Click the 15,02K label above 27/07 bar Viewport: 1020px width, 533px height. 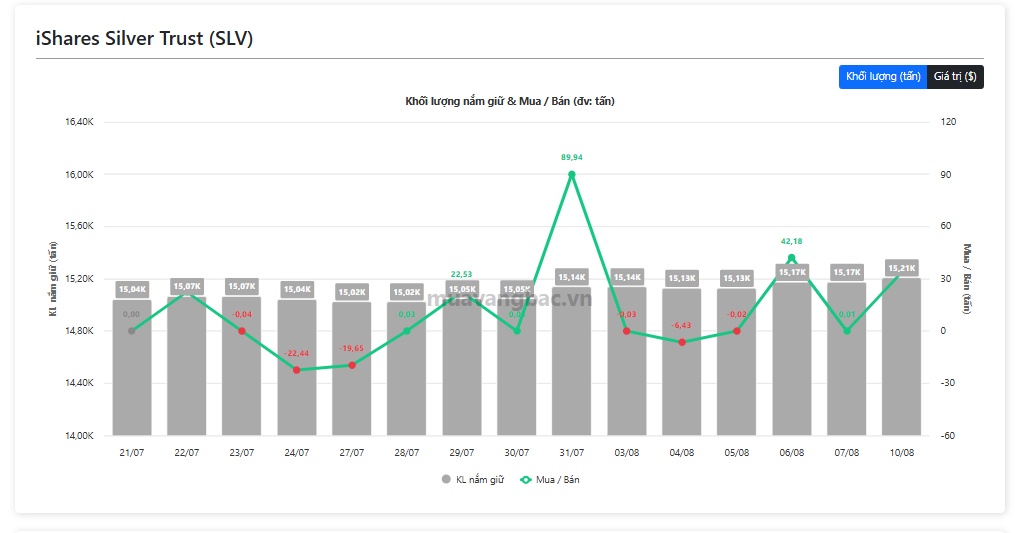point(352,292)
